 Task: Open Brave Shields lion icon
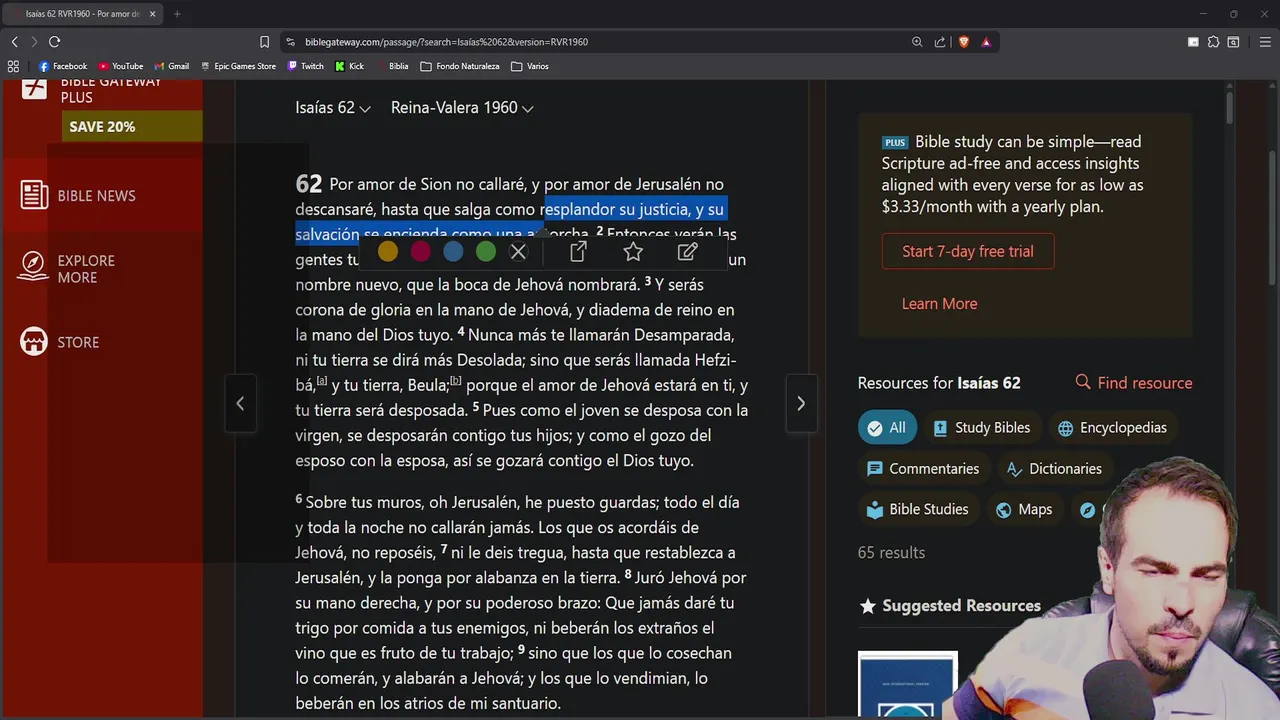click(964, 42)
